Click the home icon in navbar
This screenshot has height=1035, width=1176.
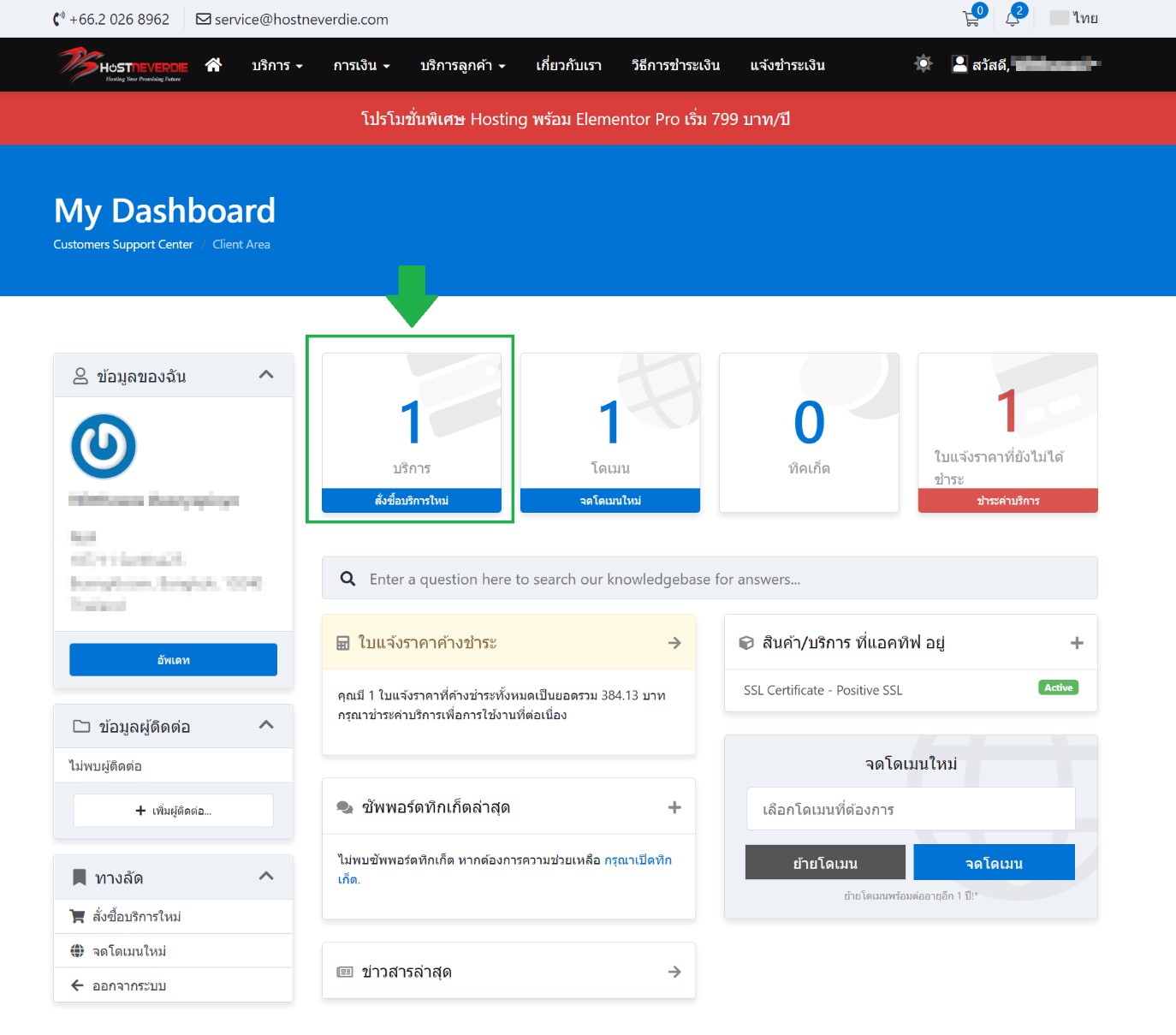click(213, 65)
